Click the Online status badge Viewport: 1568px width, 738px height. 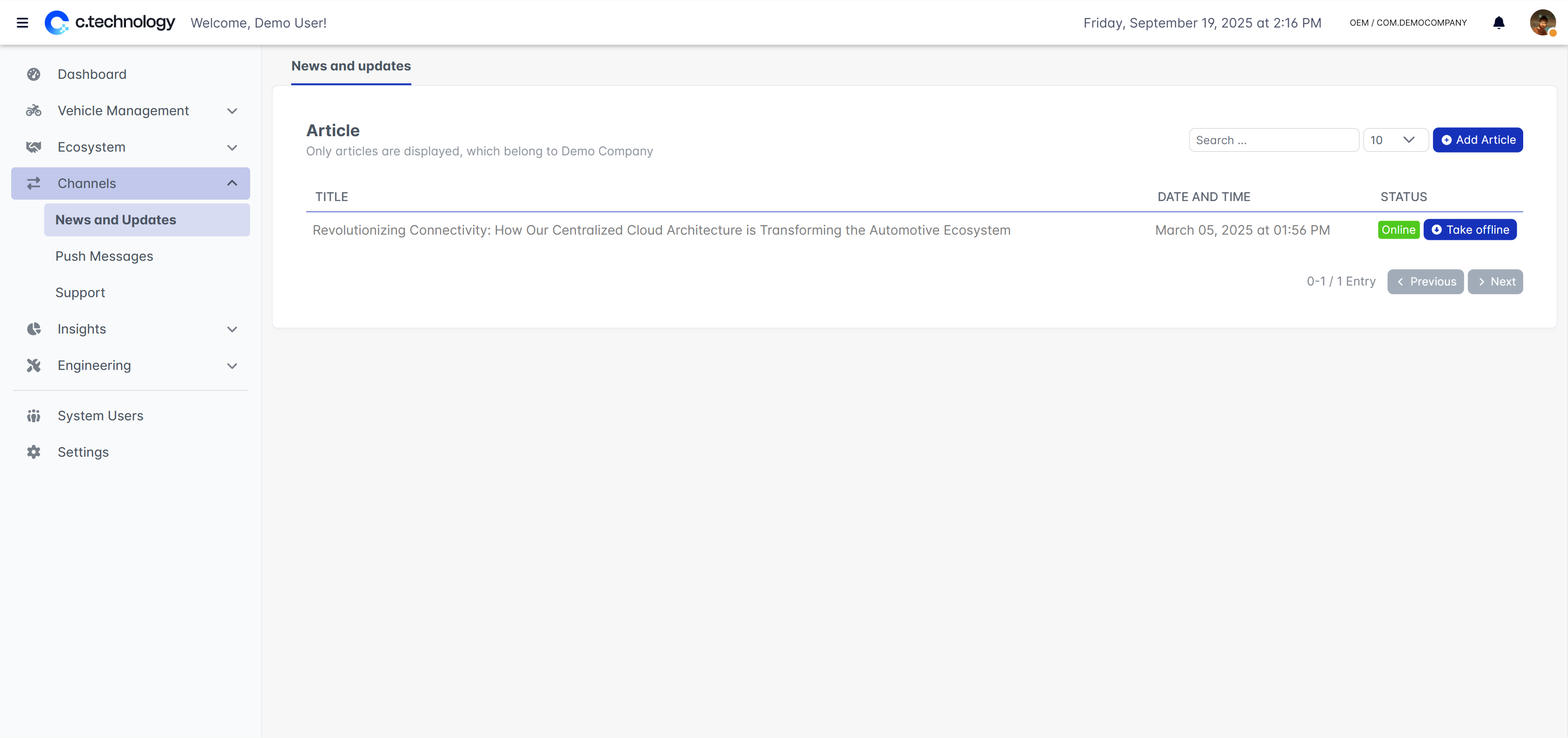(1398, 230)
